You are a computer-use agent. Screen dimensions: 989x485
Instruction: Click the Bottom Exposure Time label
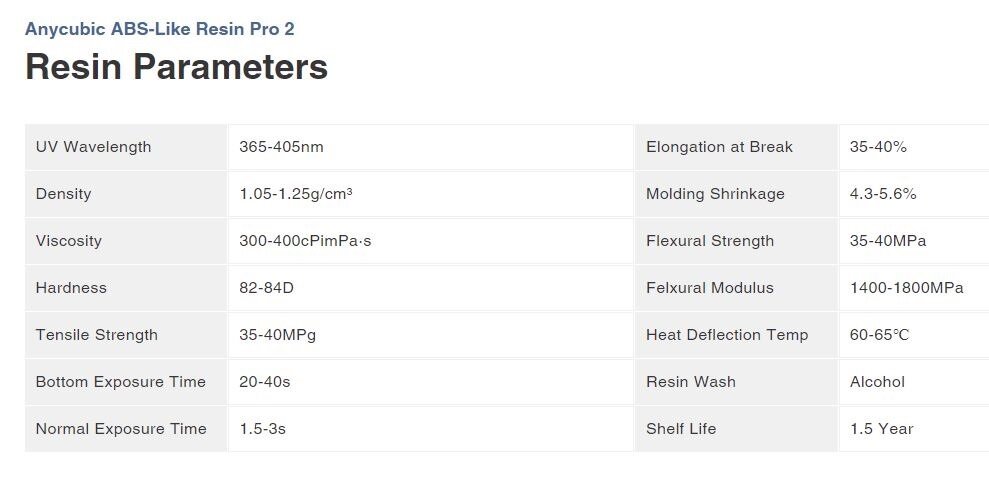click(120, 382)
